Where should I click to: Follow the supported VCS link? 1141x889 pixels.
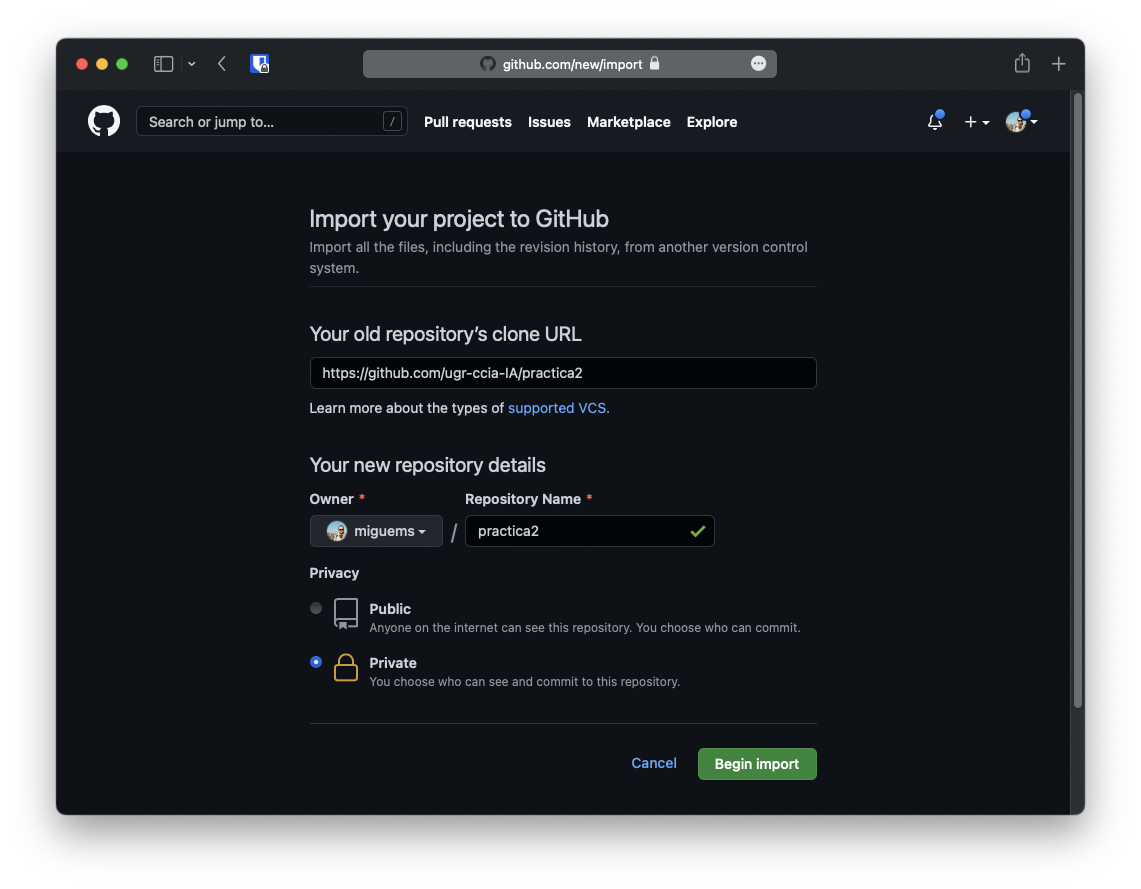click(558, 408)
